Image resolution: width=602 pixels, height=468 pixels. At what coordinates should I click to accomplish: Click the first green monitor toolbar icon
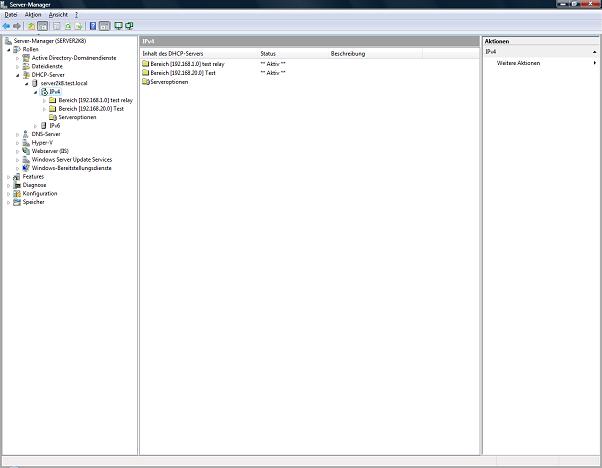[119, 26]
